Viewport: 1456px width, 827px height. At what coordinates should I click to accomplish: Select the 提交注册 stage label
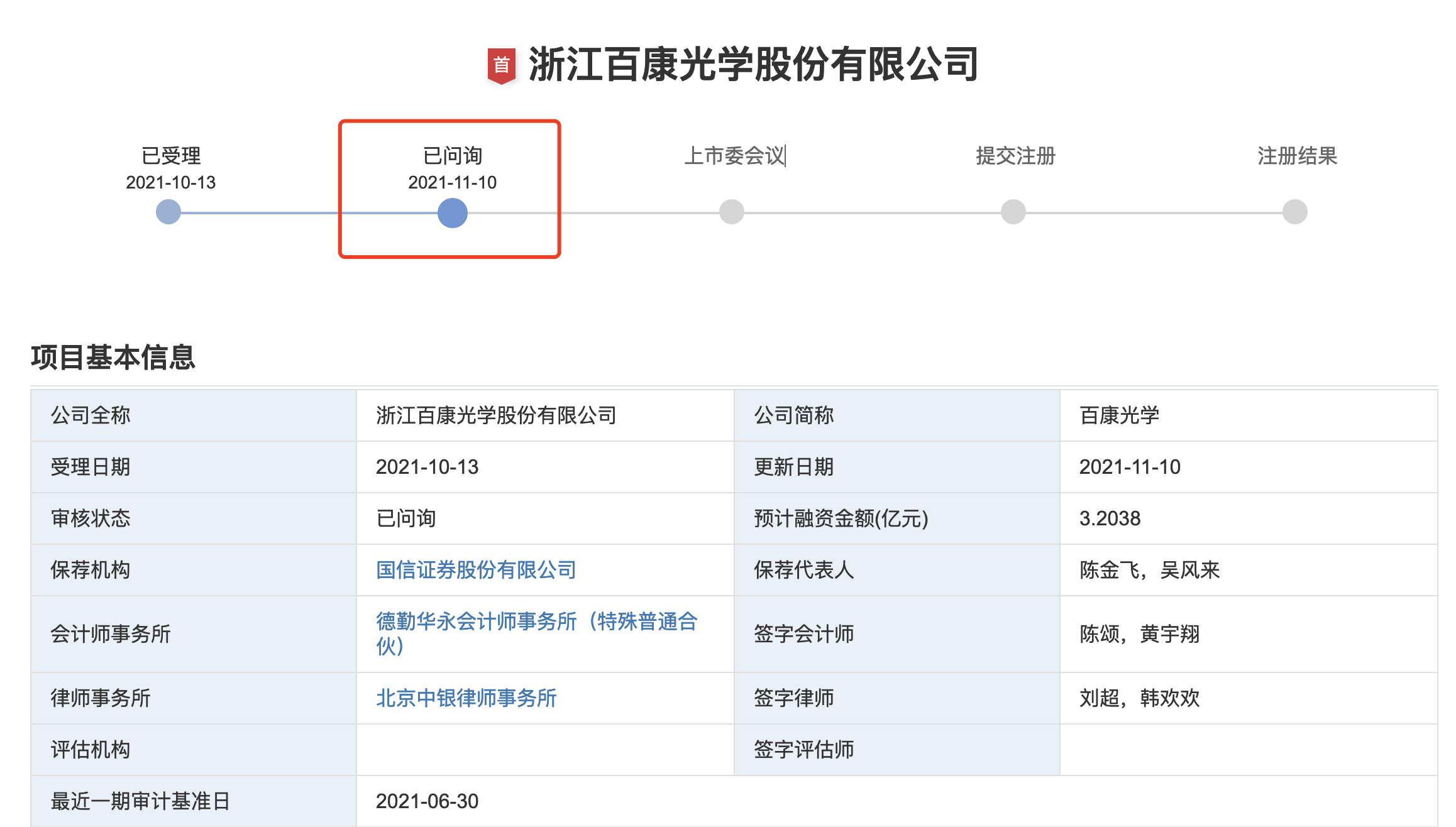pos(1016,156)
